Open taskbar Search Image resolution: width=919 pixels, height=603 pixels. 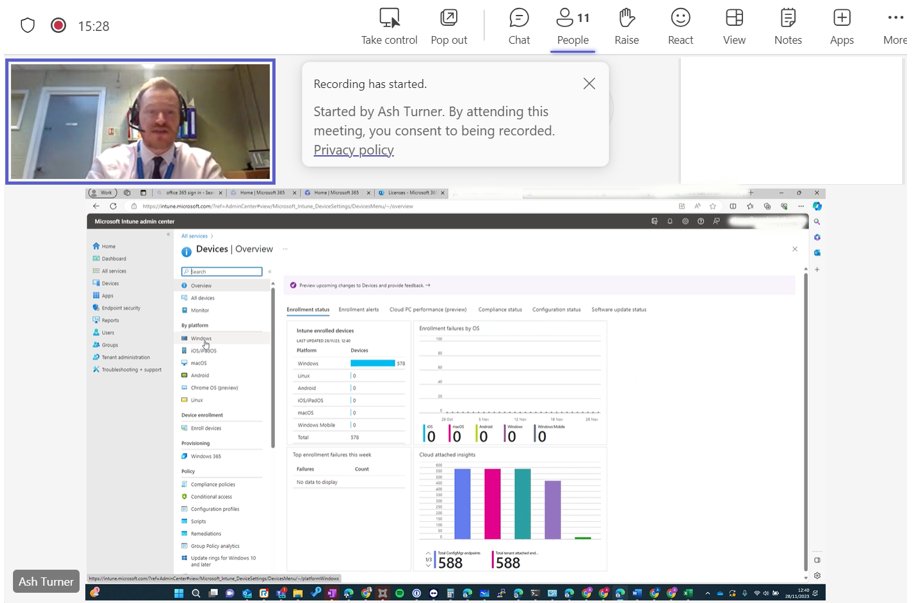tap(196, 593)
